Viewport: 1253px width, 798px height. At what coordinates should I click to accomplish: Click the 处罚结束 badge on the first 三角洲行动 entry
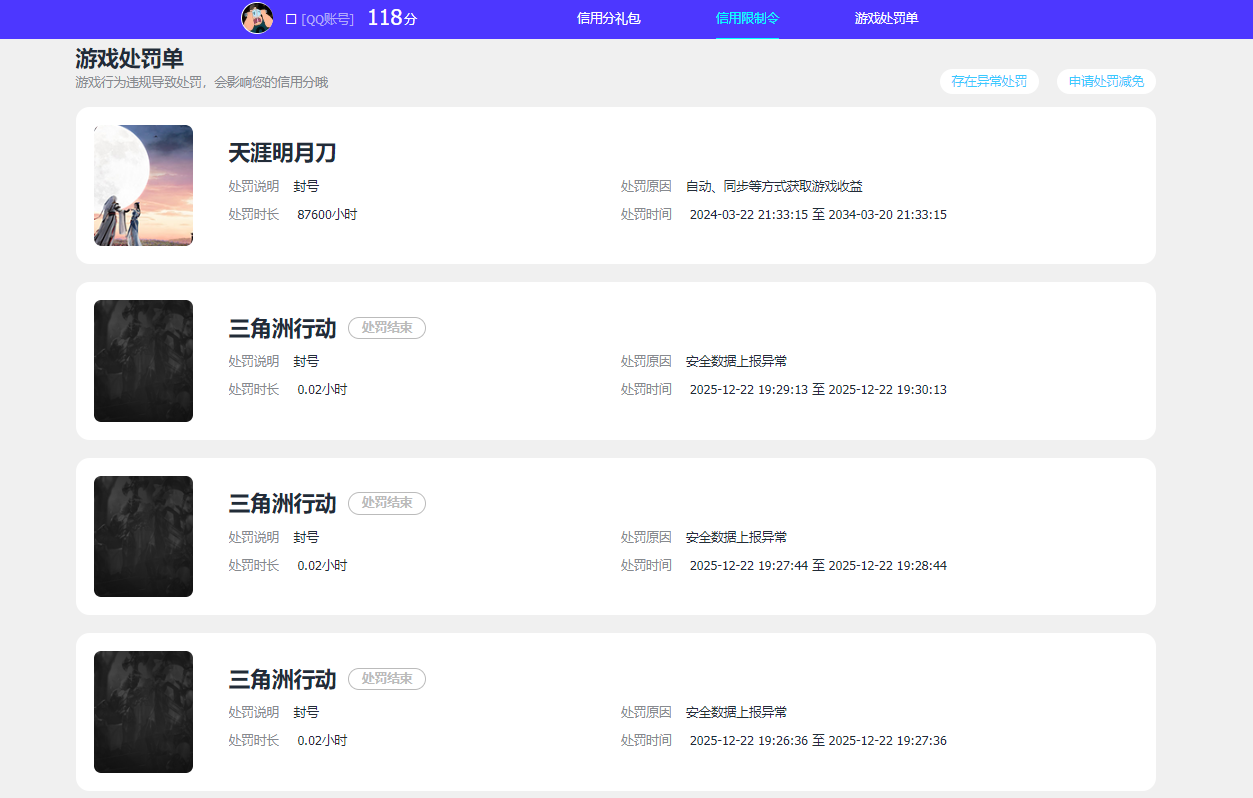coord(386,328)
